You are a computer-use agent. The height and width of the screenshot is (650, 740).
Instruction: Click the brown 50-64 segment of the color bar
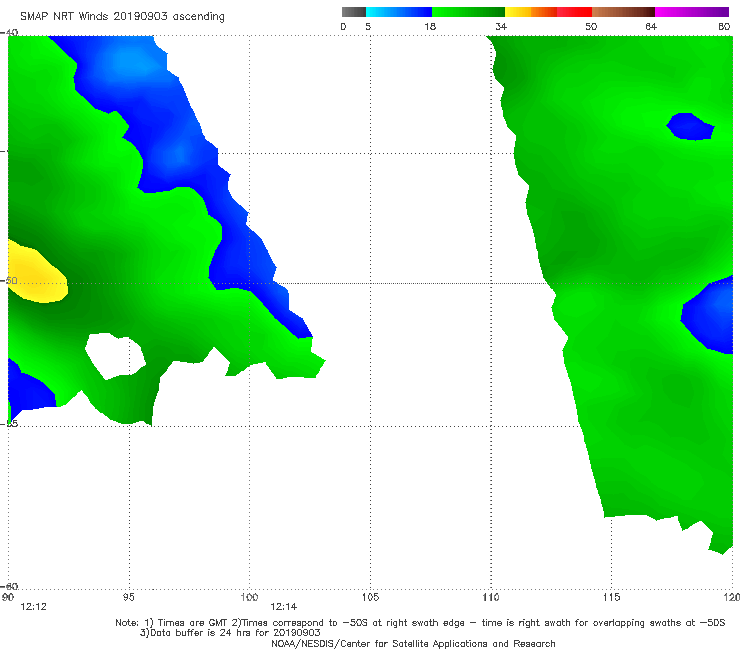(x=623, y=12)
